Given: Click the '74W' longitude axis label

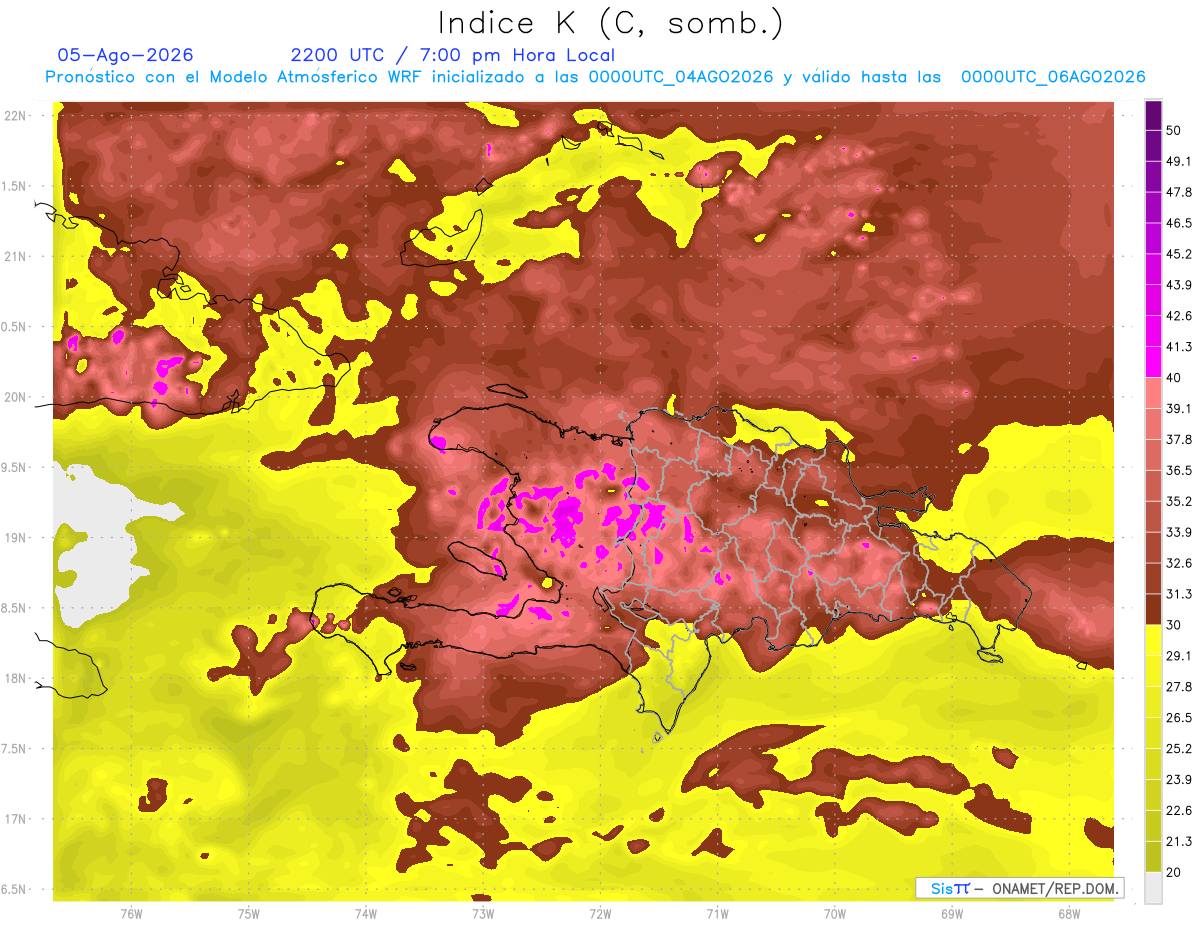Looking at the screenshot, I should point(366,914).
